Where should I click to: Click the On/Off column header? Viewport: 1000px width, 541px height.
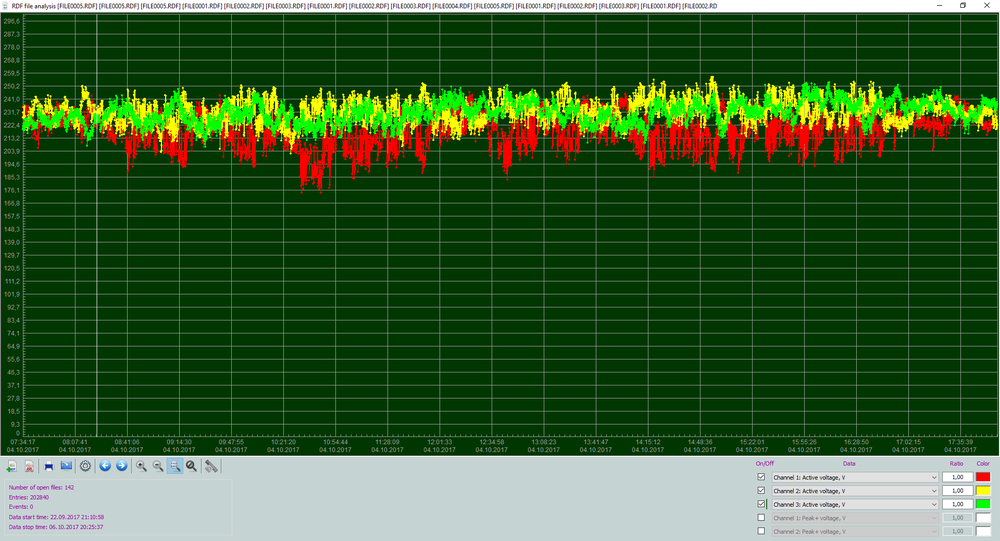click(765, 464)
